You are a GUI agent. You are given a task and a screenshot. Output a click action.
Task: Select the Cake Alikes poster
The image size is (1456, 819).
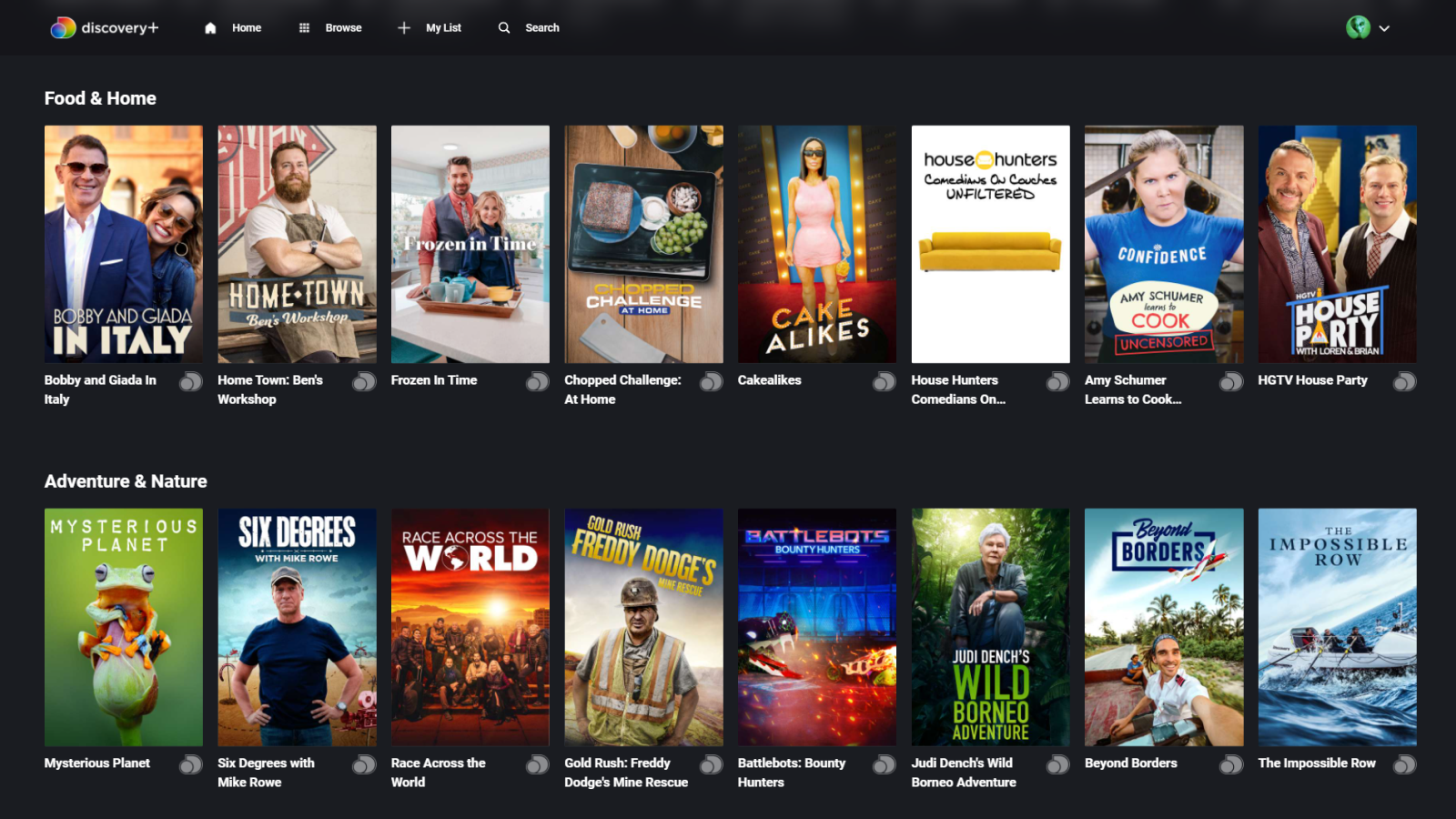[x=817, y=244]
